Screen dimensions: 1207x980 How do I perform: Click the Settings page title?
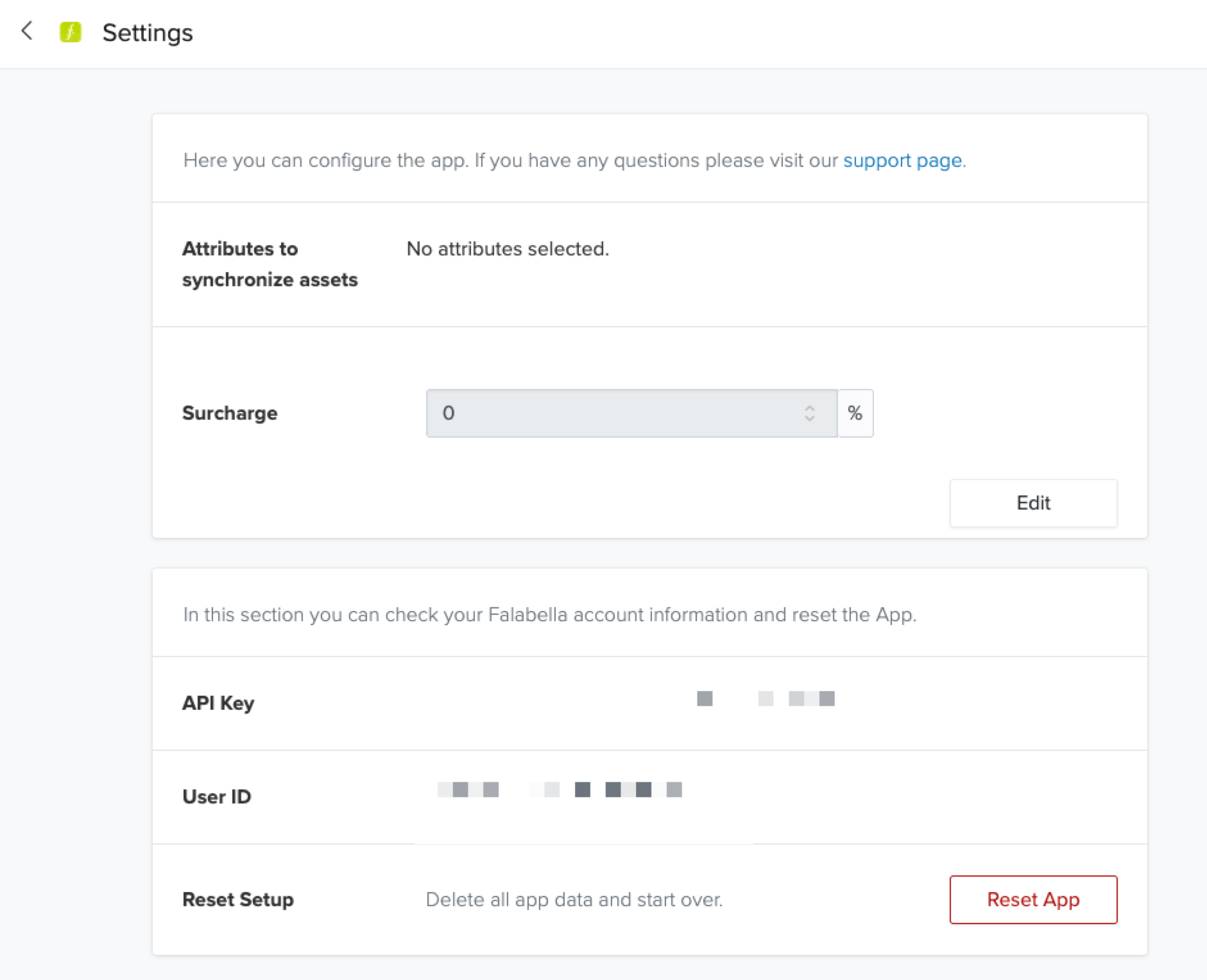(x=148, y=33)
